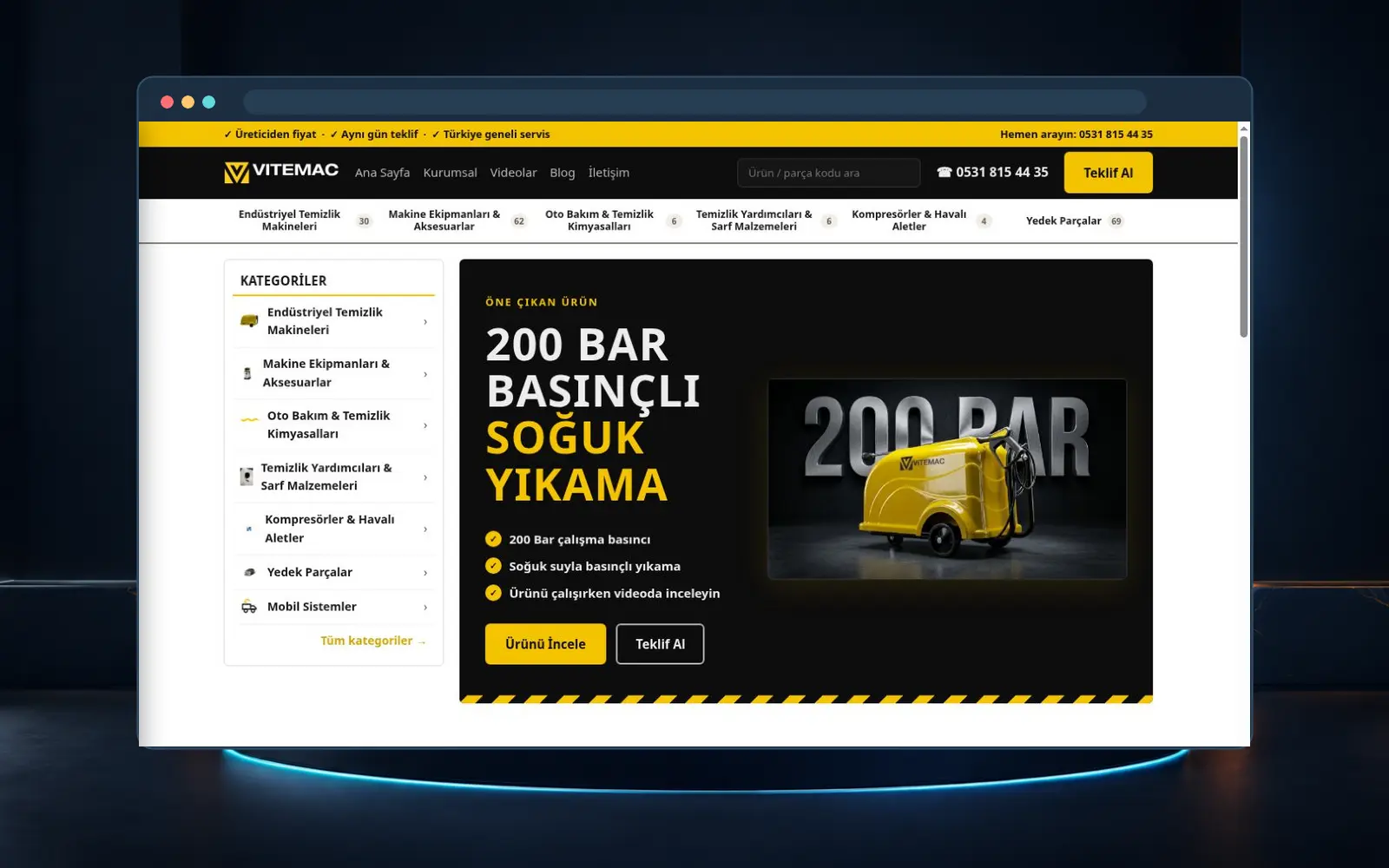The width and height of the screenshot is (1389, 868).
Task: Click the check icon next to 200 Bar çalışma basıncı
Action: tap(493, 539)
